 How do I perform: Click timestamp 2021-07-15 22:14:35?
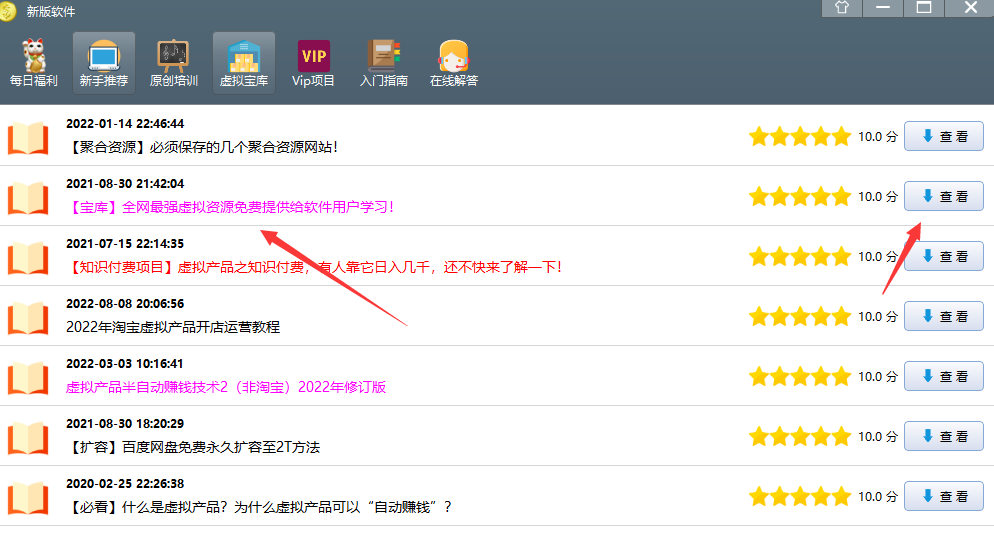(x=125, y=244)
